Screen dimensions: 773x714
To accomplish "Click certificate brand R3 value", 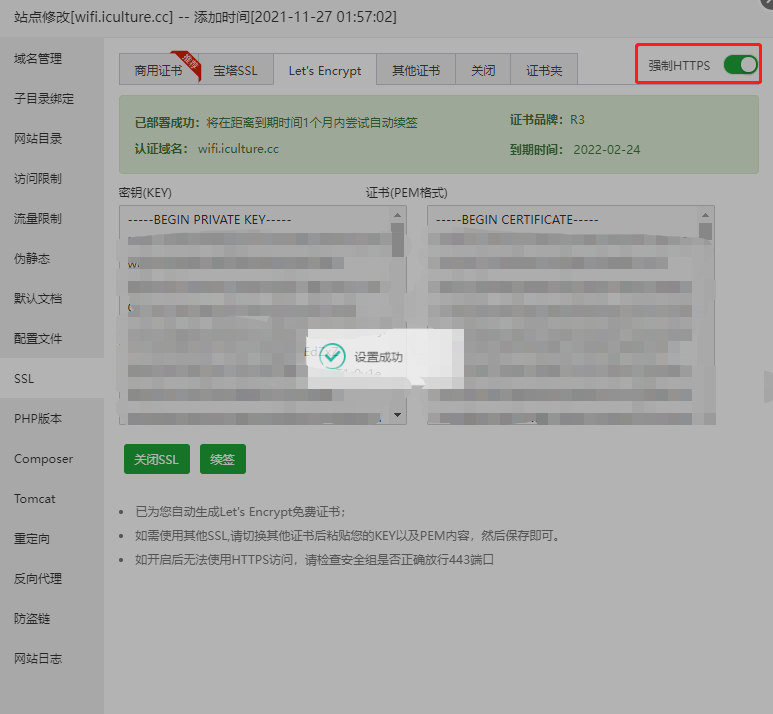I will pos(577,120).
